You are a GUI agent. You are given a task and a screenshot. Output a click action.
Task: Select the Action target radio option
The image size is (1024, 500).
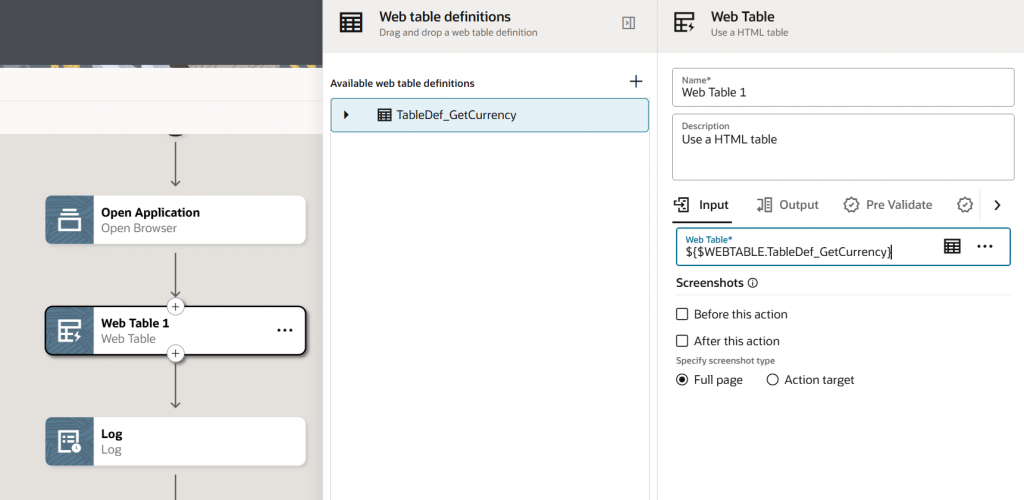(772, 380)
